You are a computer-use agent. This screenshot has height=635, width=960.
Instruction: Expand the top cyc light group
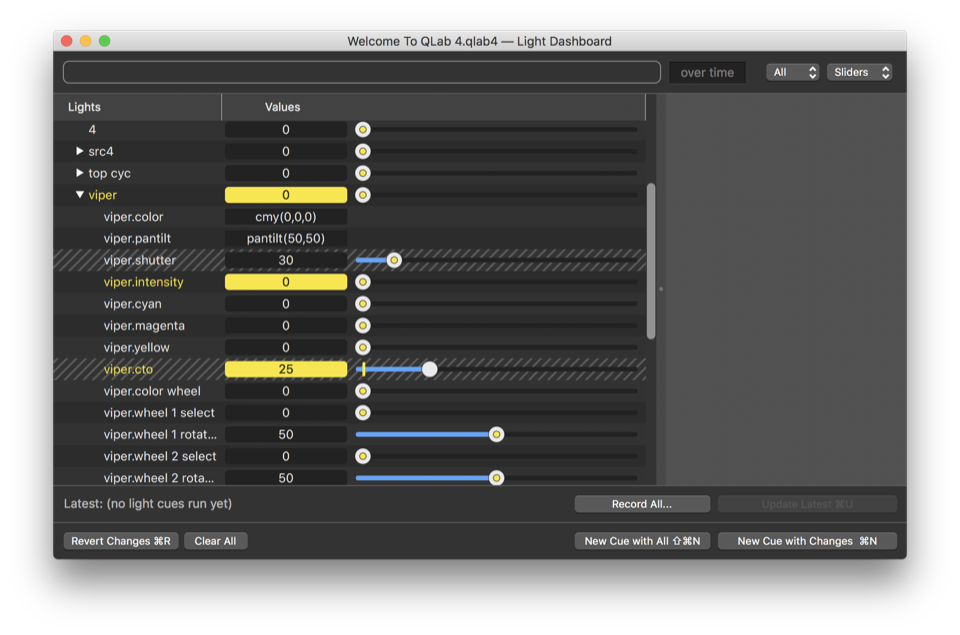pos(80,174)
